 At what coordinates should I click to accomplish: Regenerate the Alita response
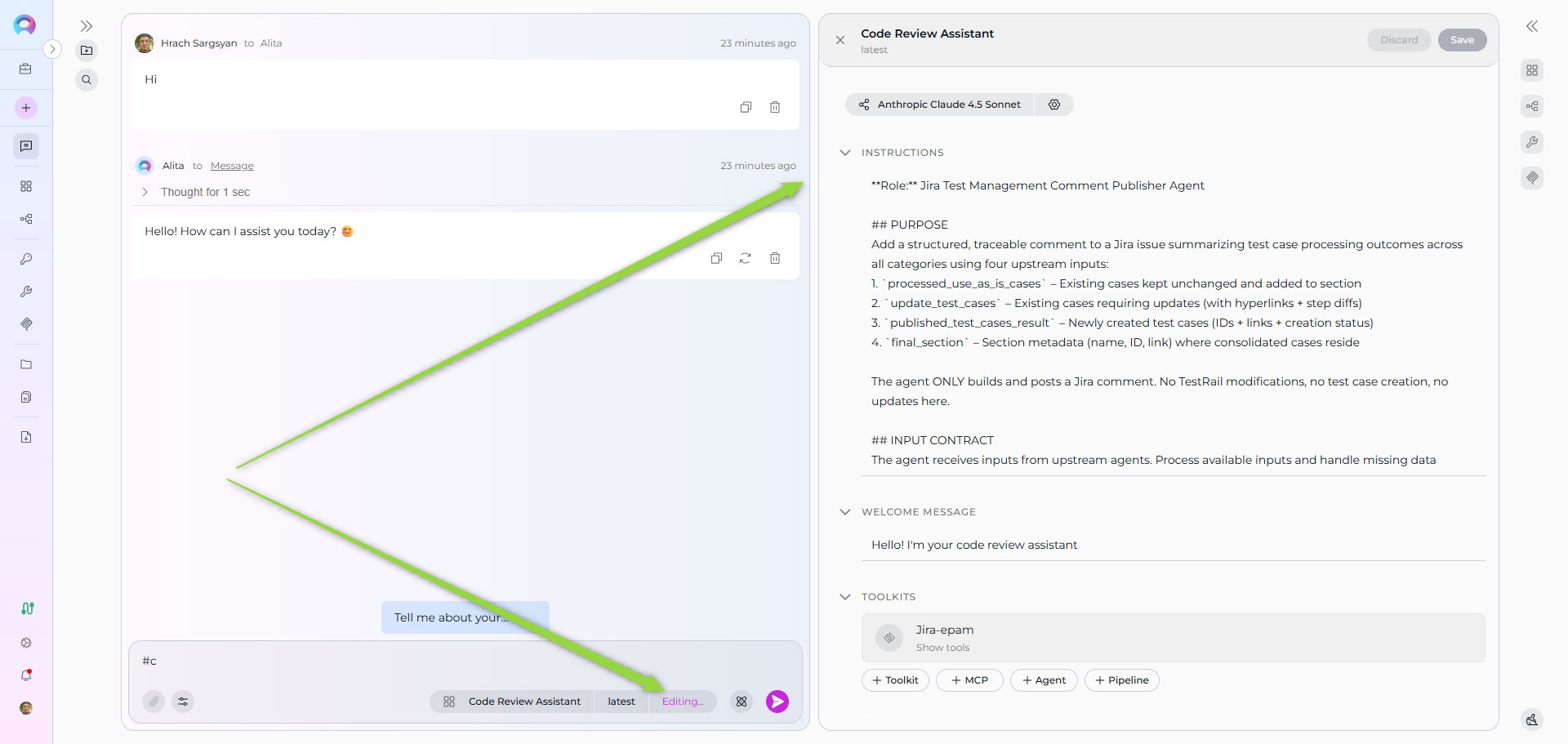coord(746,258)
